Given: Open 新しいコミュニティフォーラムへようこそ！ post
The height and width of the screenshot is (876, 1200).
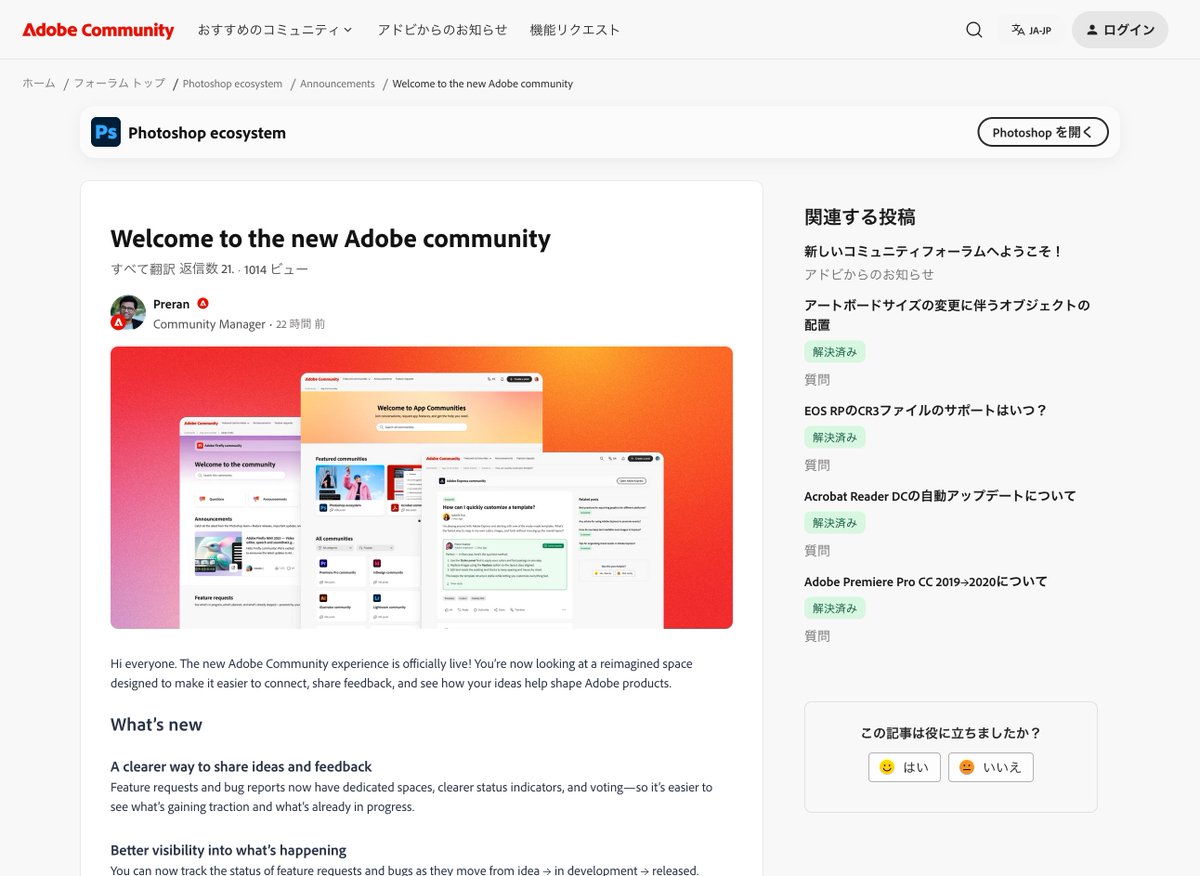Looking at the screenshot, I should click(933, 251).
